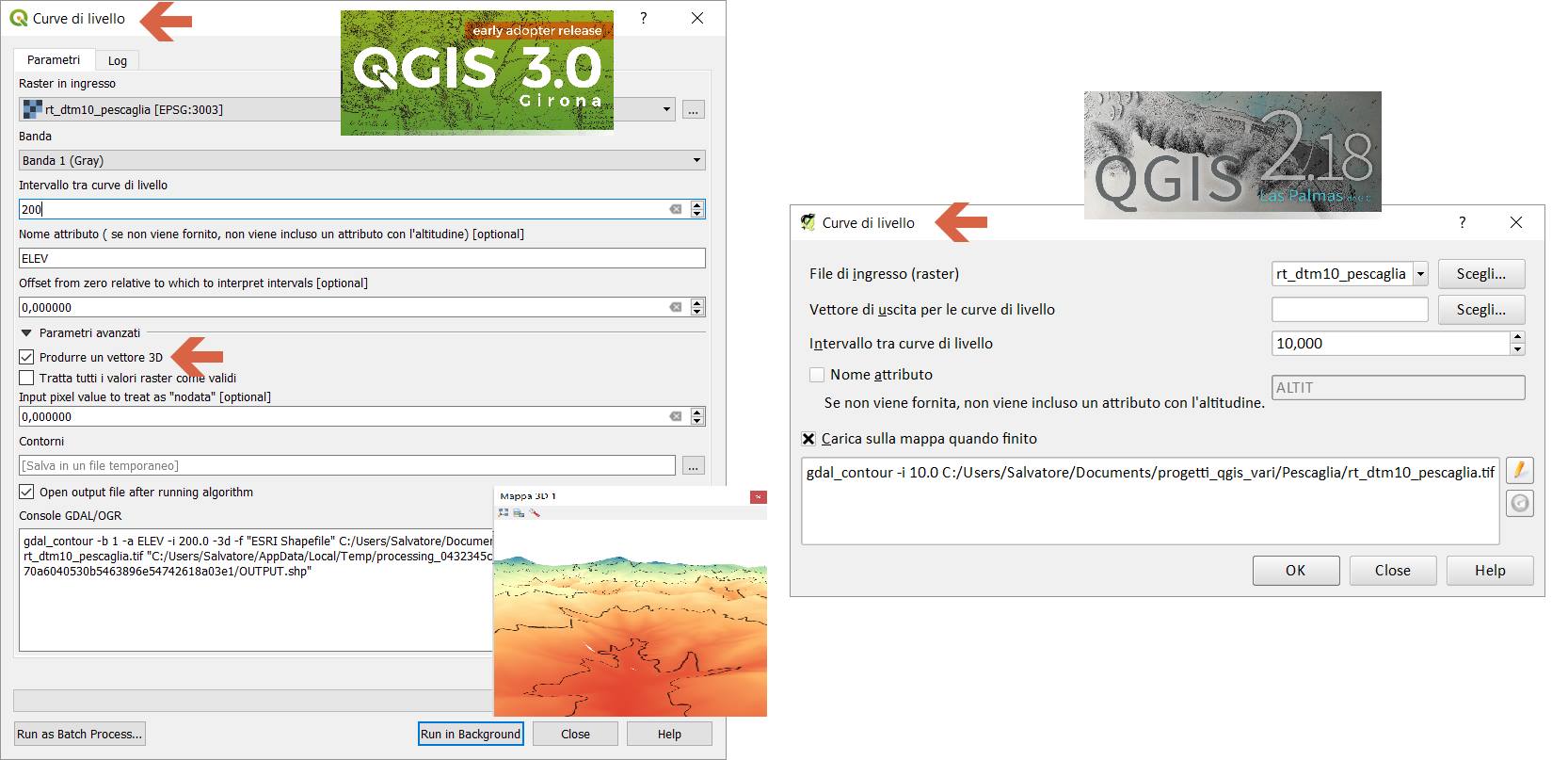Click the Run in Background button
This screenshot has width=1568, height=760.
click(x=471, y=734)
